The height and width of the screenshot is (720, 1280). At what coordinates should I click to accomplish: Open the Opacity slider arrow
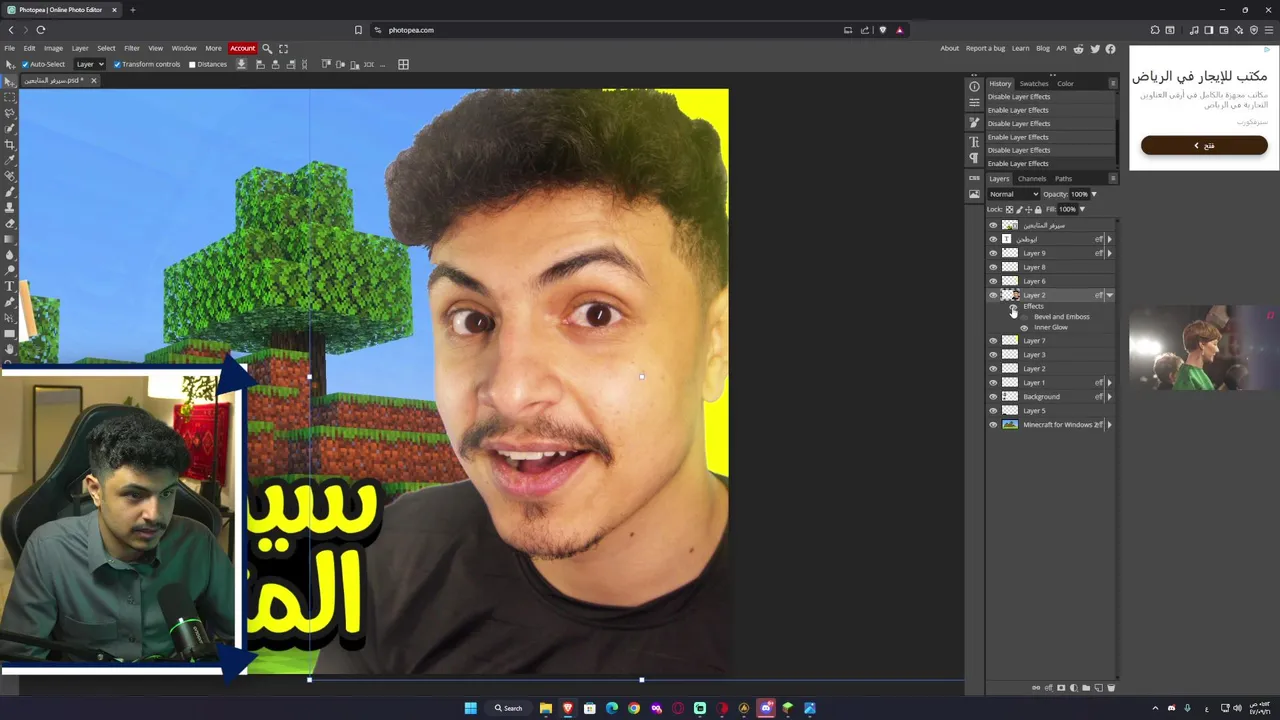coord(1094,194)
